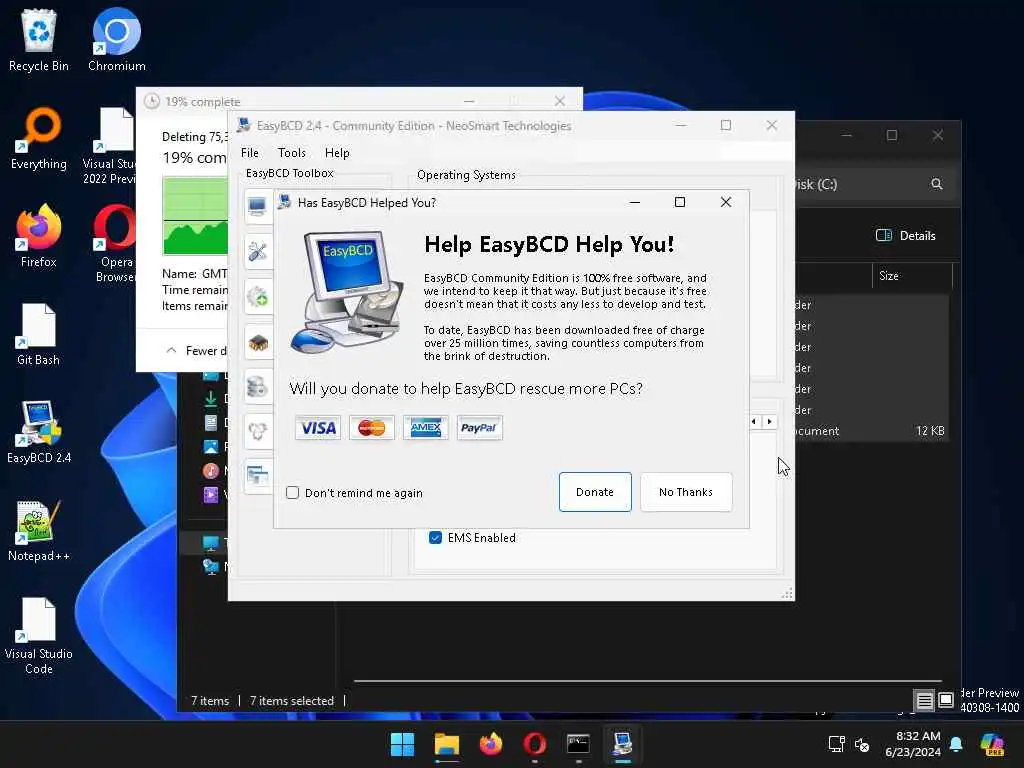The width and height of the screenshot is (1024, 768).
Task: Click Size column header in Explorer
Action: (x=912, y=276)
